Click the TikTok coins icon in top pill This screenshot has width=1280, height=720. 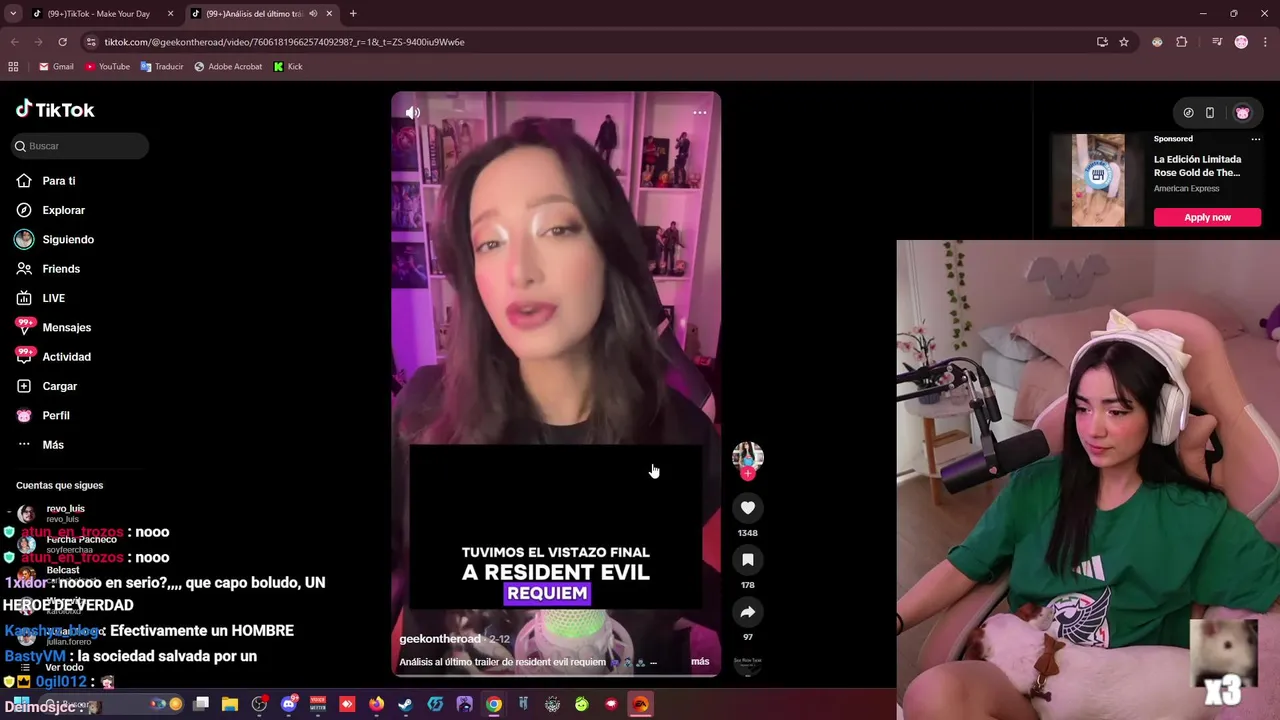pyautogui.click(x=1188, y=113)
